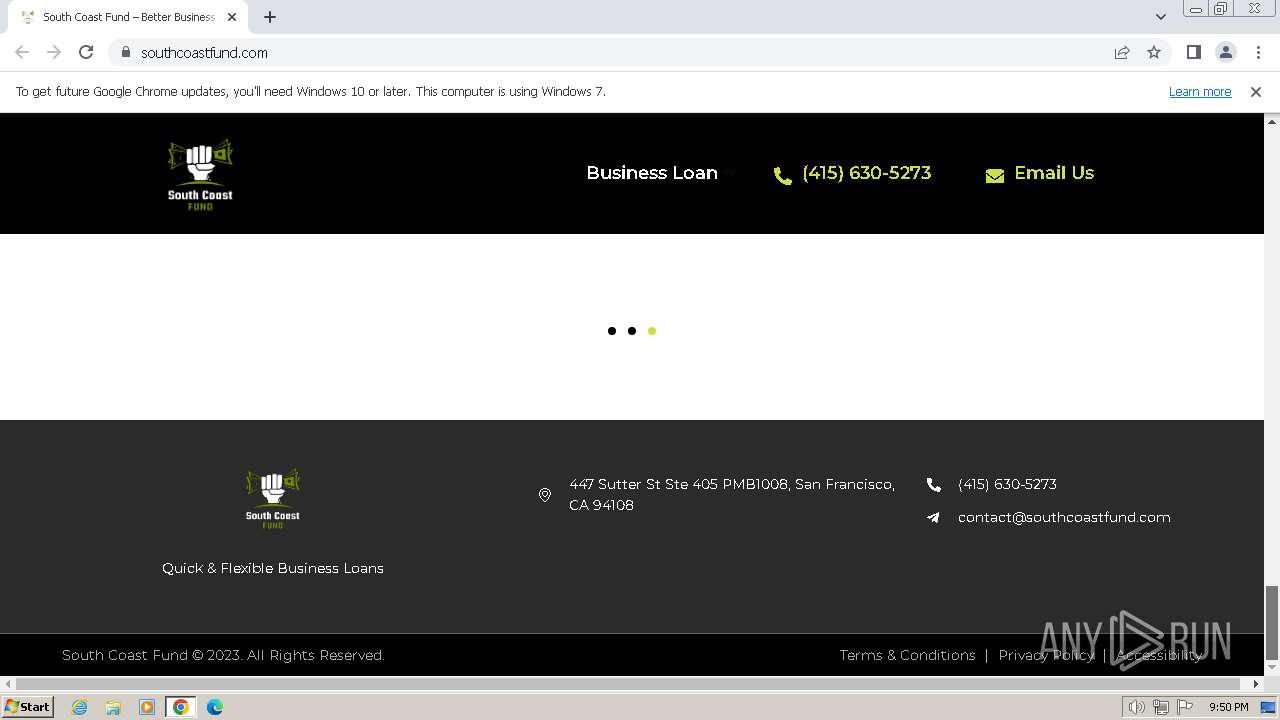This screenshot has height=720, width=1280.
Task: View site info via the padlock icon
Action: pyautogui.click(x=126, y=52)
